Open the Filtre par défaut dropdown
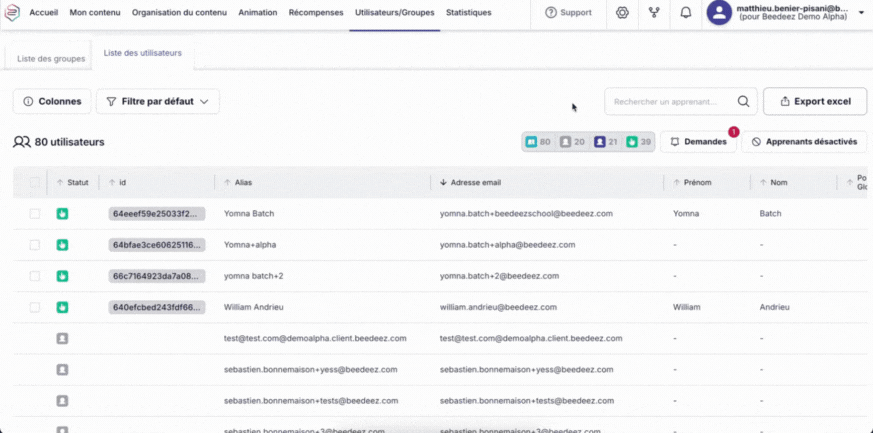The image size is (873, 433). point(157,101)
